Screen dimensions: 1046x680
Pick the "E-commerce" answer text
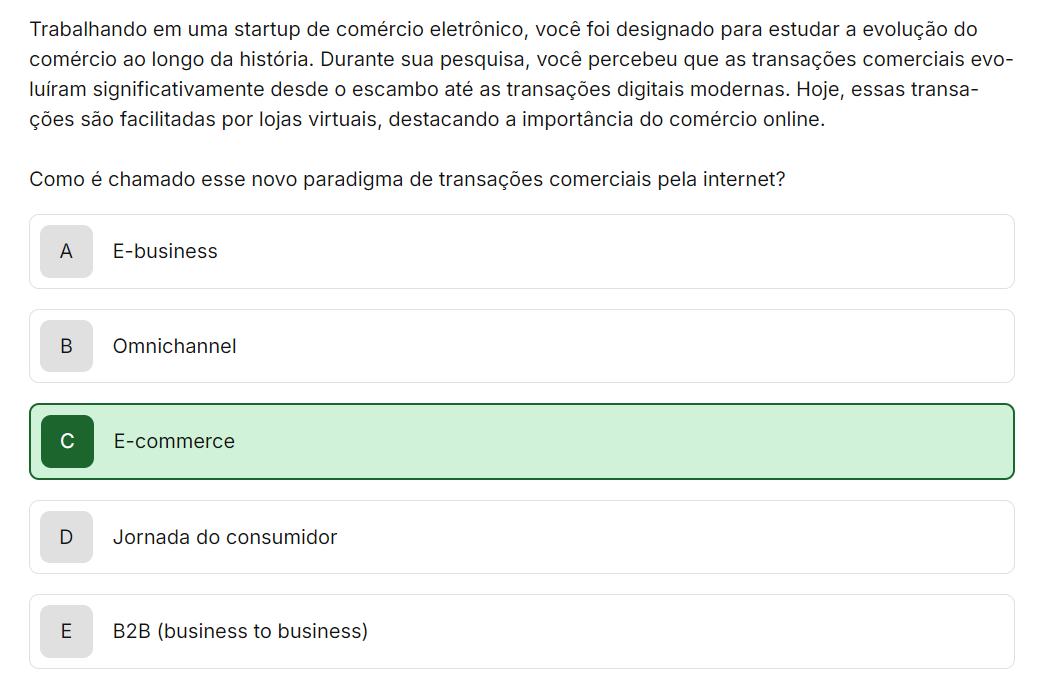(x=174, y=442)
